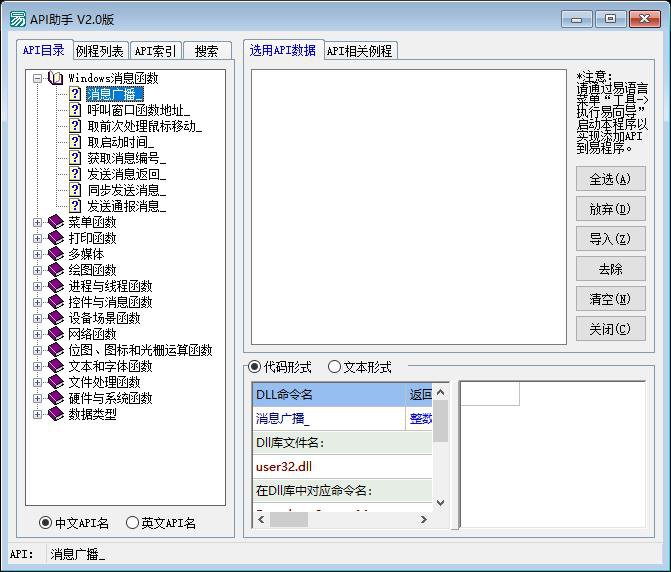Open the 例程列表 tab
The width and height of the screenshot is (671, 572).
click(x=100, y=51)
